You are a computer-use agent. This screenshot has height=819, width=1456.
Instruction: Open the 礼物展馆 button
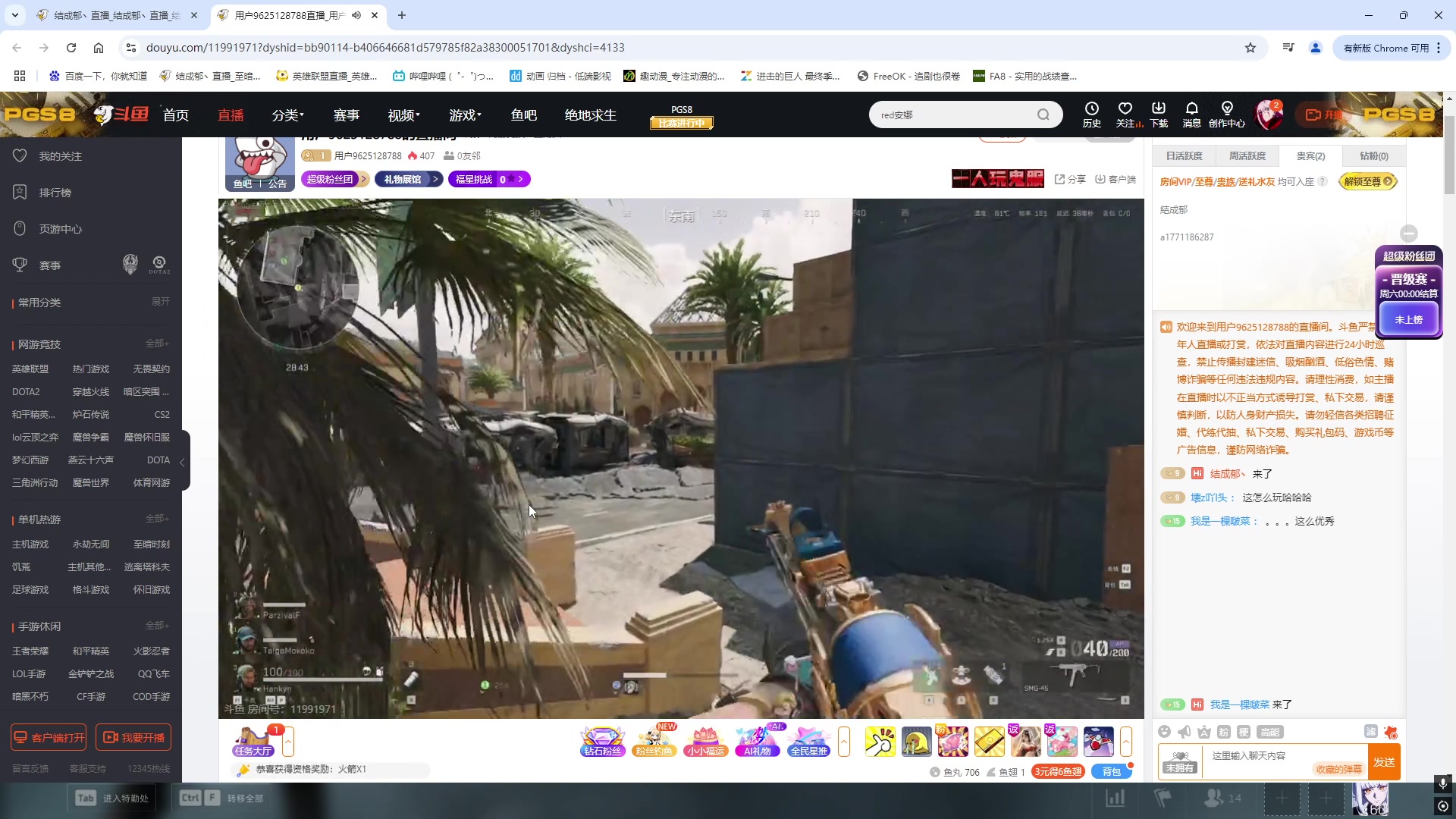[x=409, y=179]
